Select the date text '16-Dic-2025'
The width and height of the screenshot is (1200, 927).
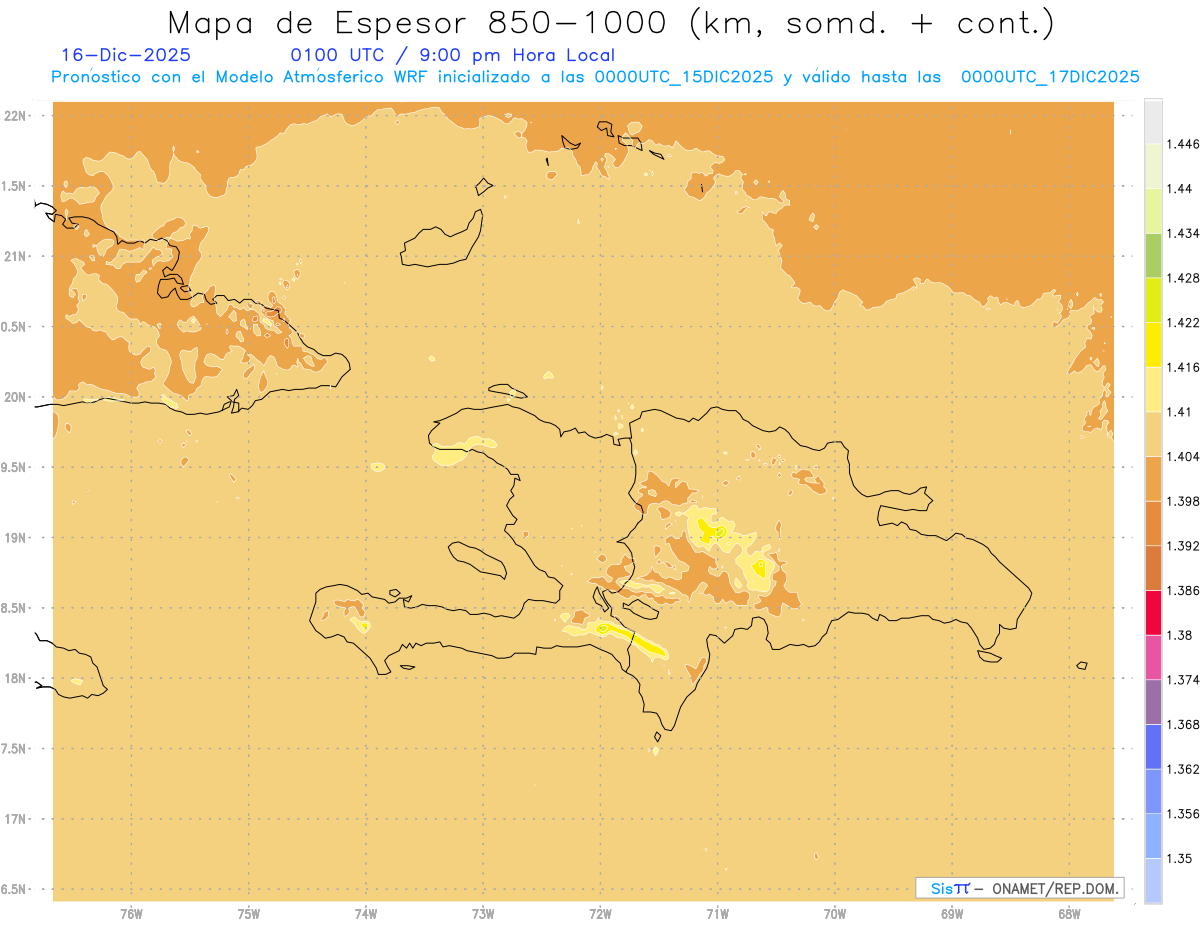coord(126,55)
